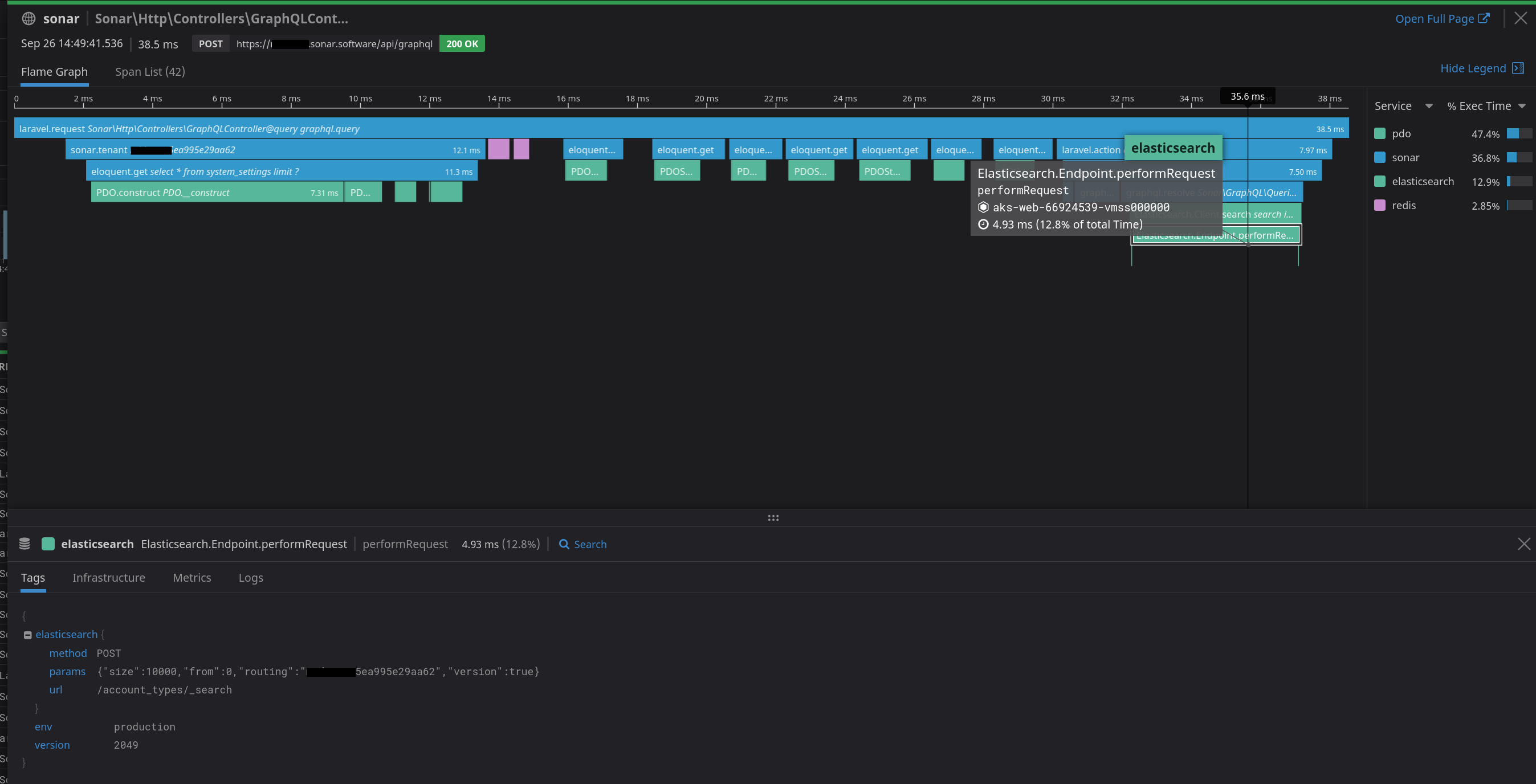Select the PDOSt... span bar
This screenshot has height=784, width=1536.
click(885, 171)
